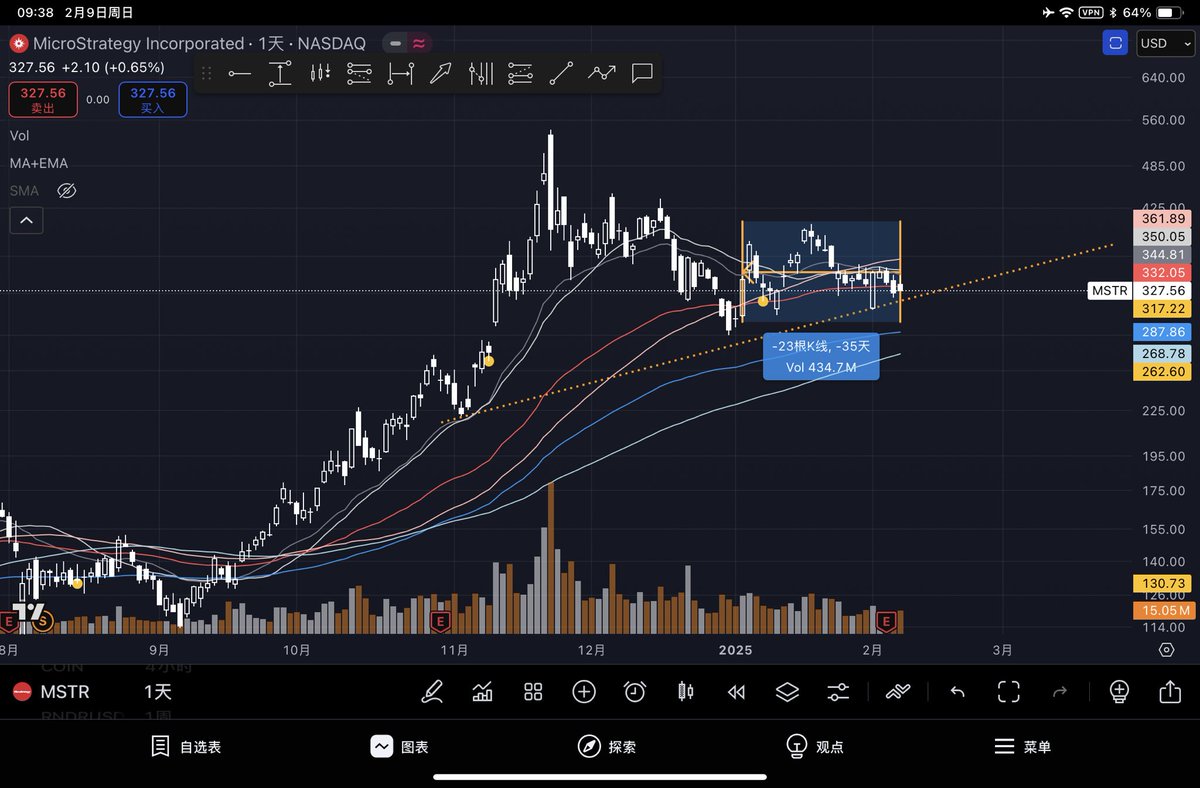
Task: Enter fullscreen chart mode
Action: coord(1009,692)
